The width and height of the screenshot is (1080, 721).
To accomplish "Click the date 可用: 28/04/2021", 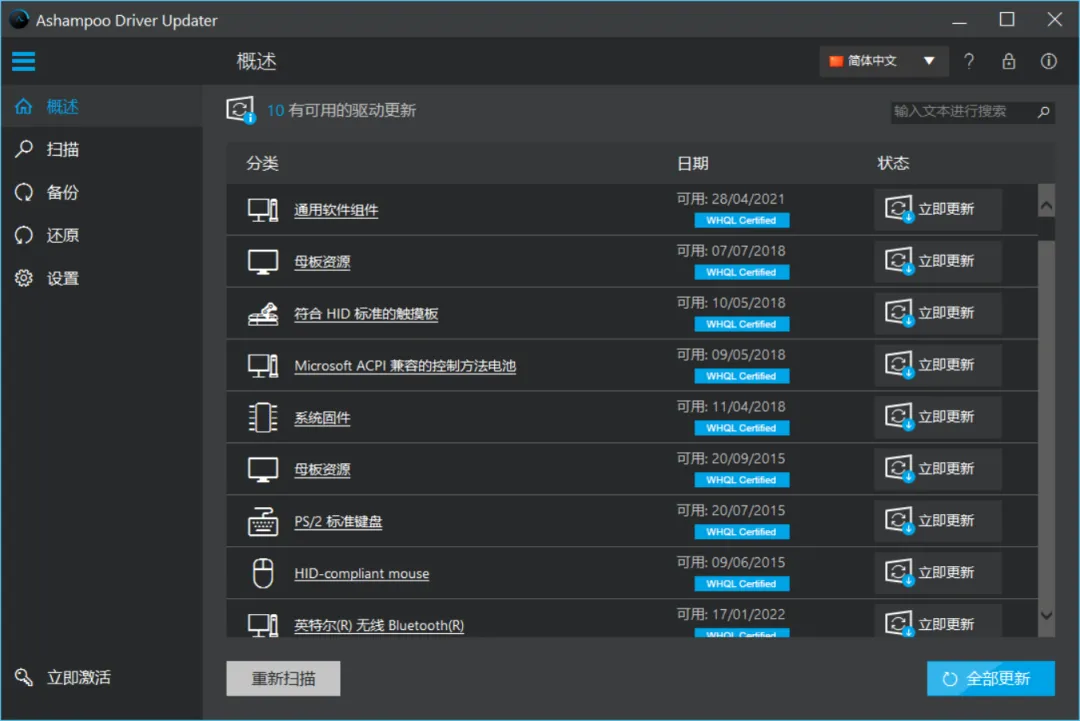I will [x=731, y=199].
